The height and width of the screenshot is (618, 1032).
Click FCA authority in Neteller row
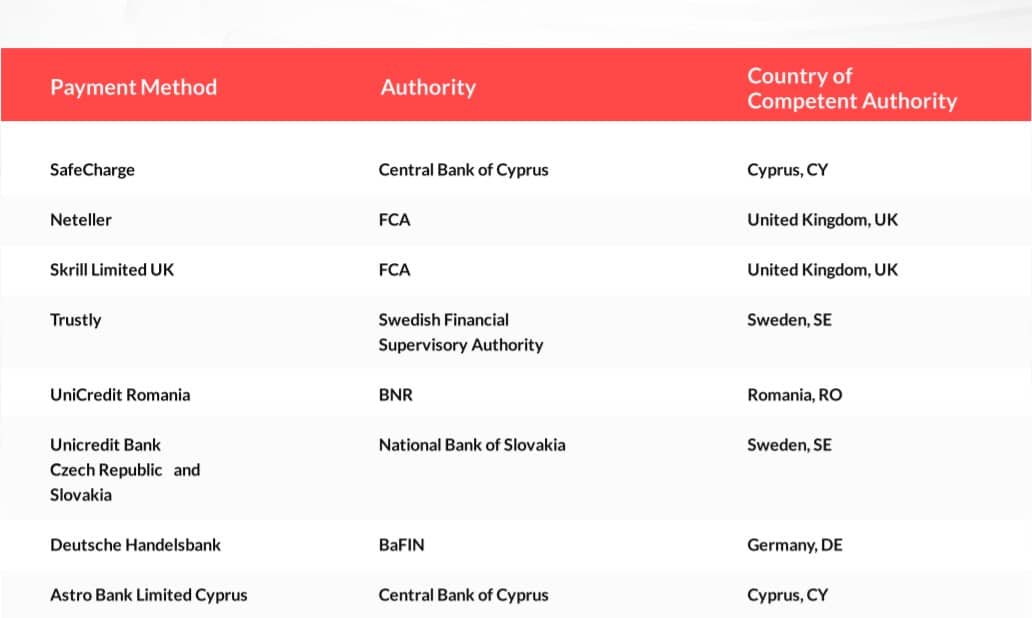tap(394, 220)
